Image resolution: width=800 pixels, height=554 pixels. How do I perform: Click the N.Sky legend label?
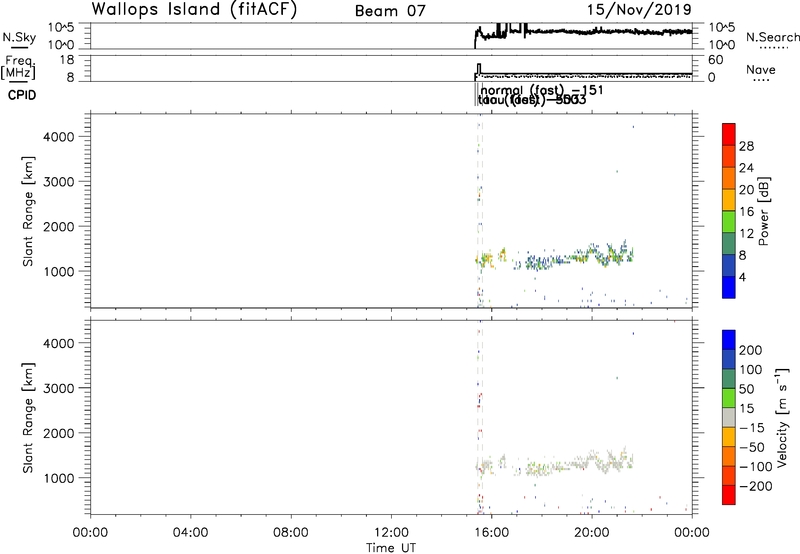(x=19, y=37)
